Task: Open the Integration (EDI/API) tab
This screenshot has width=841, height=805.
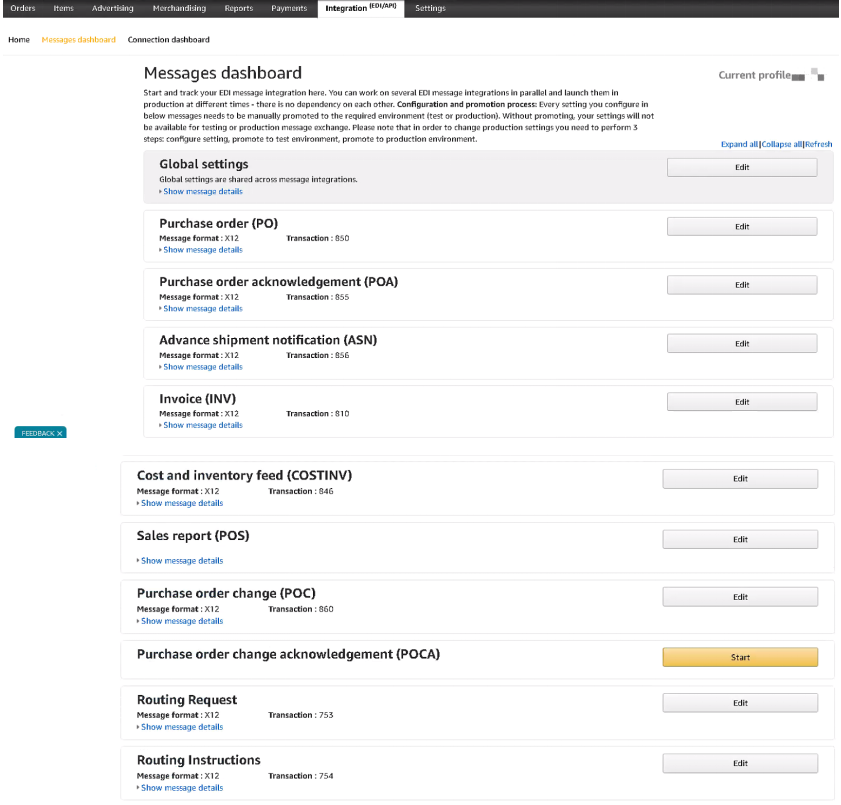Action: (361, 9)
